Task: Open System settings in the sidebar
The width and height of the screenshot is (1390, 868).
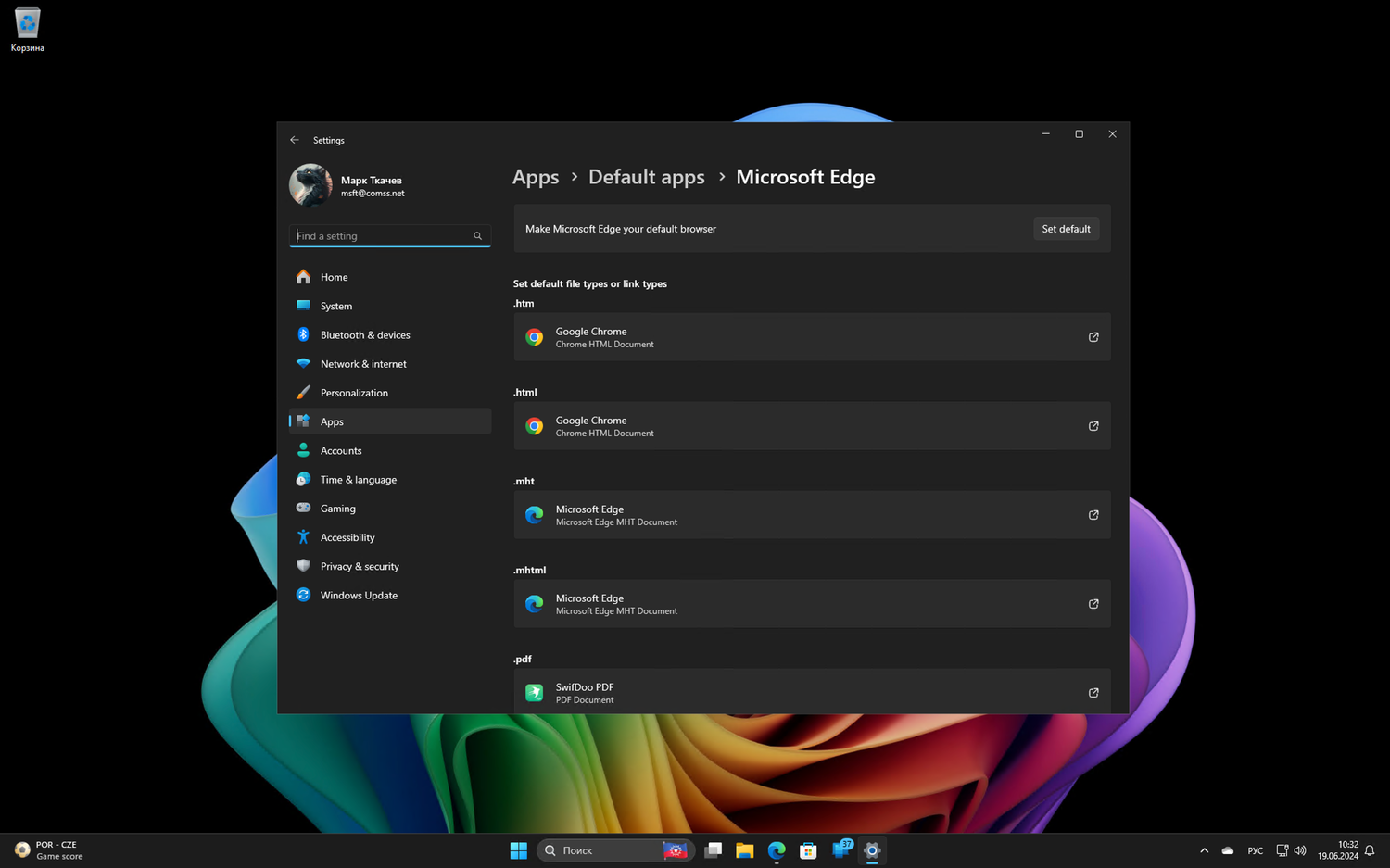Action: tap(390, 306)
